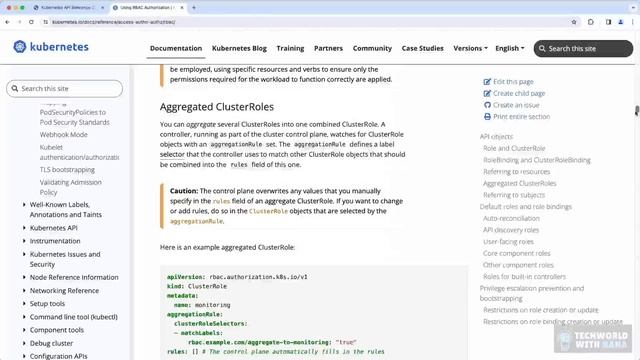Viewport: 640px width, 360px height.
Task: Expand the Kubernetes API sidebar section
Action: [24, 228]
